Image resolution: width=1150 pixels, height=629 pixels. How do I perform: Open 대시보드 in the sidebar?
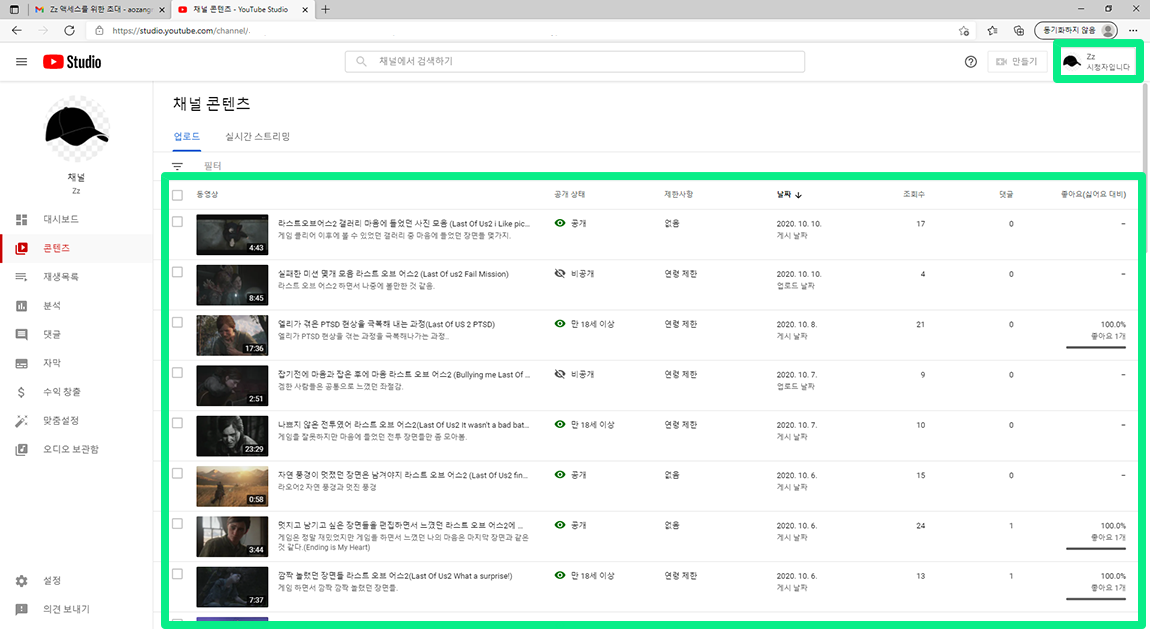[77, 219]
